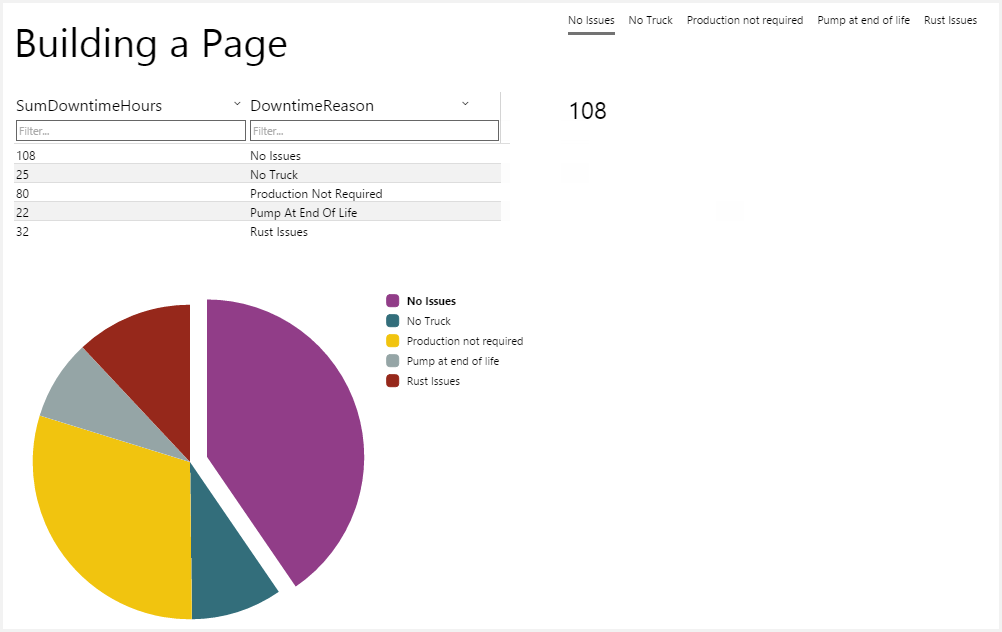Click the Rust Issues table cell
Viewport: 1002px width, 632px height.
click(x=374, y=231)
